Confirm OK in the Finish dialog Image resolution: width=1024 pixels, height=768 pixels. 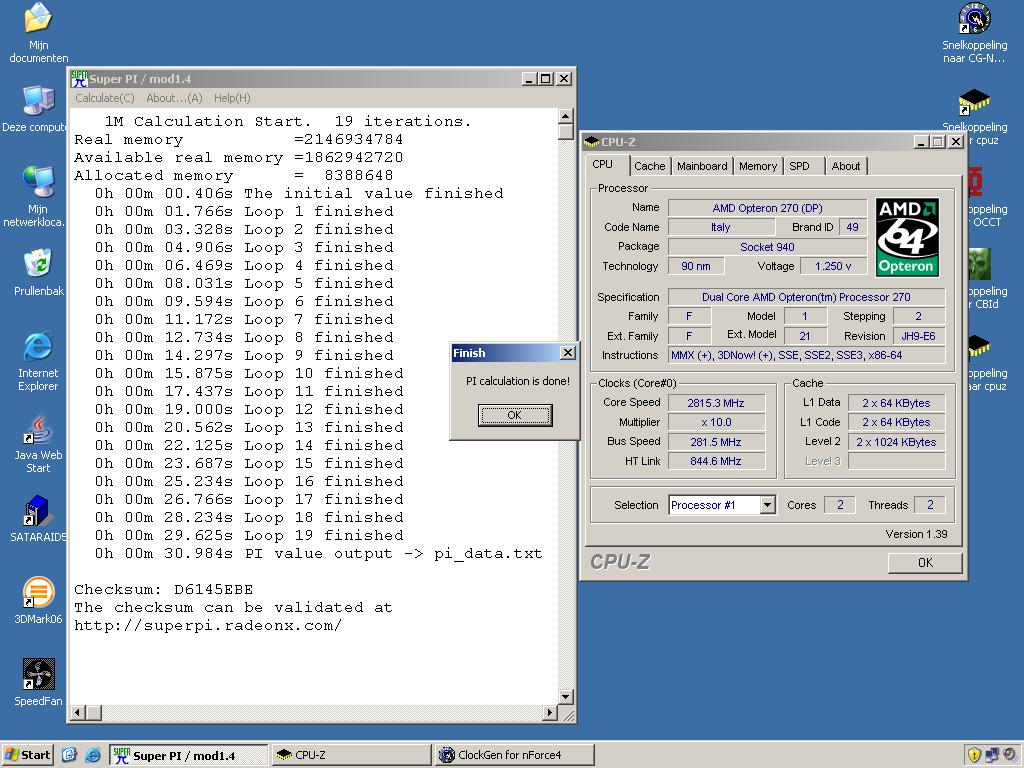[515, 415]
